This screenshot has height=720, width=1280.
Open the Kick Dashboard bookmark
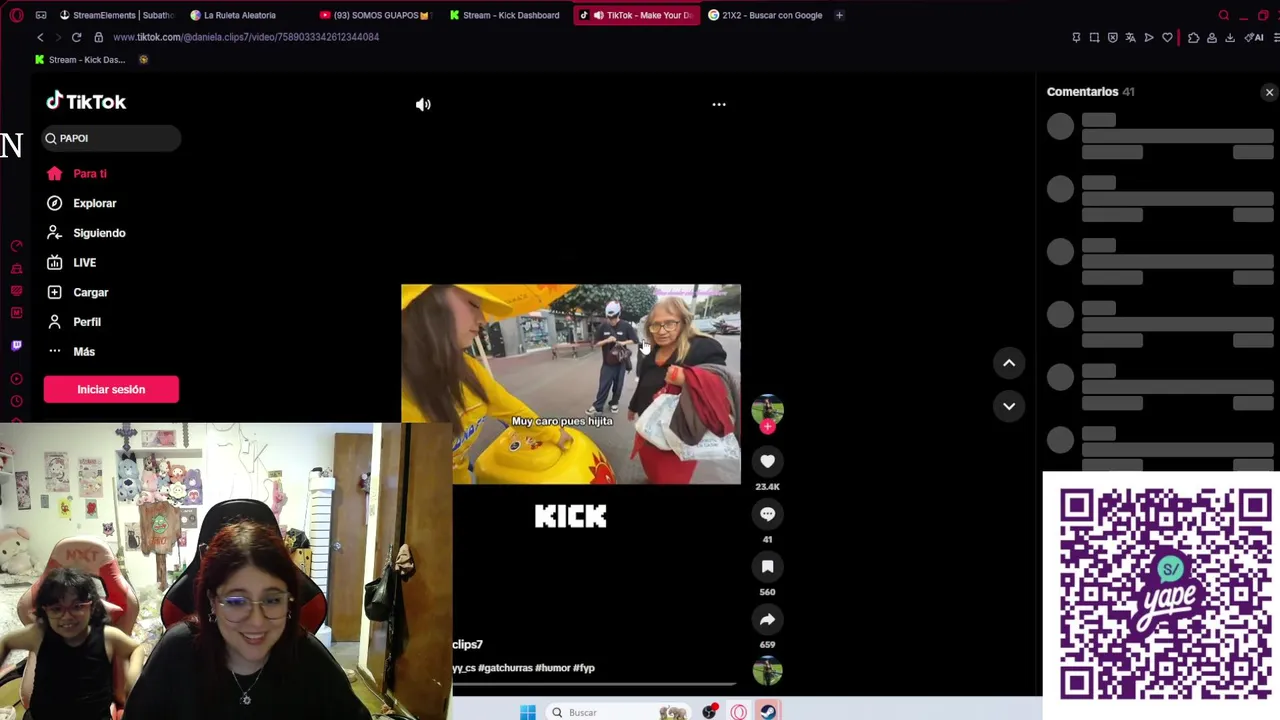click(x=80, y=60)
